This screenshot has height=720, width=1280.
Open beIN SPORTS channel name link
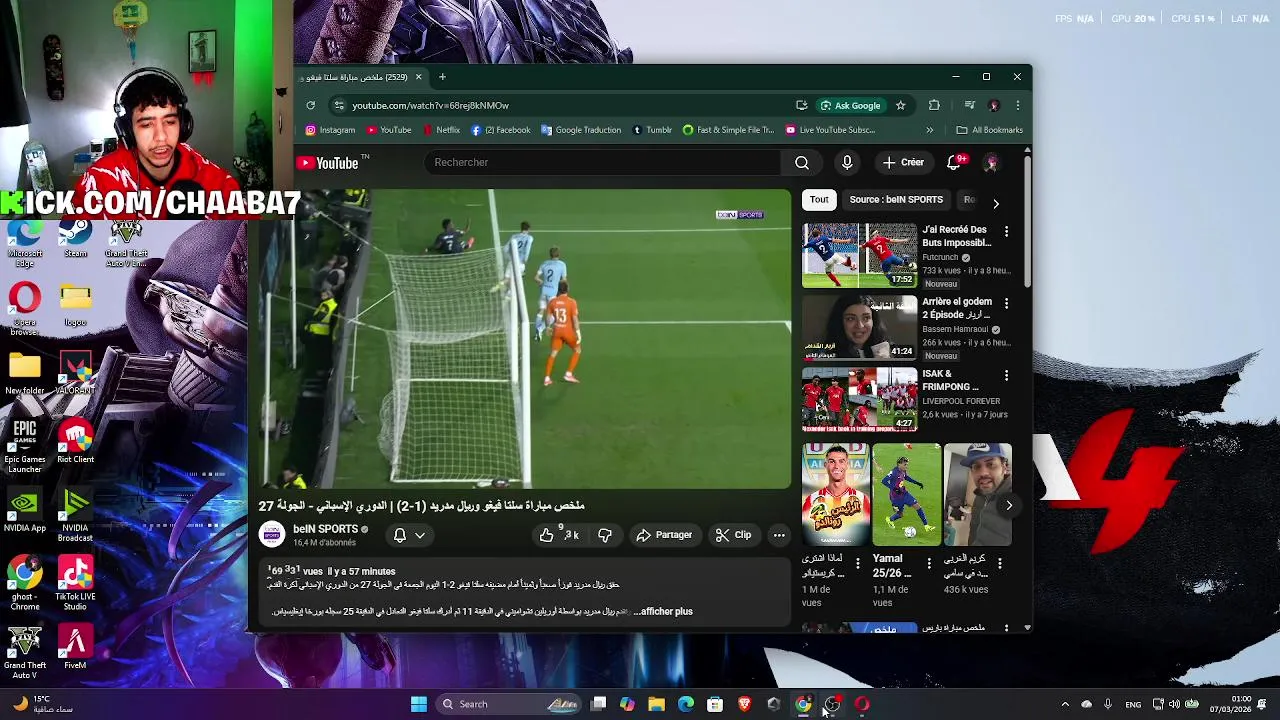point(325,529)
